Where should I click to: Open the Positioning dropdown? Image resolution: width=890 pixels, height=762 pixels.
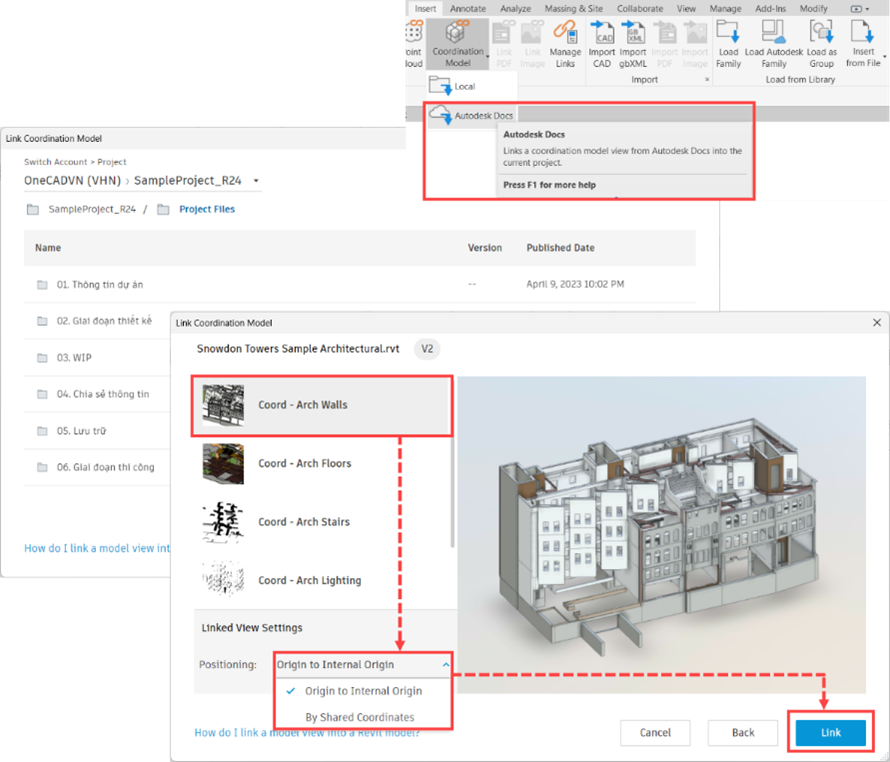(x=363, y=664)
